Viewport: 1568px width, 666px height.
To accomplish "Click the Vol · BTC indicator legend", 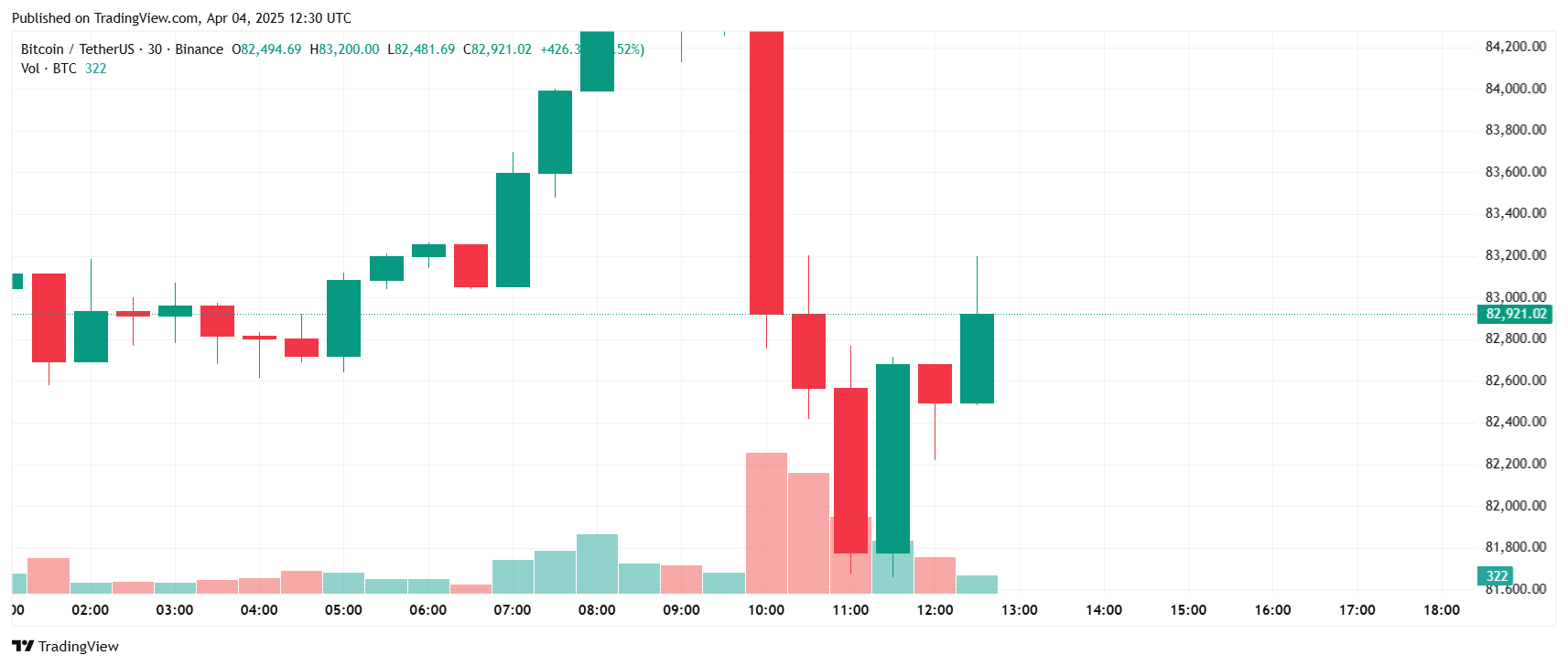I will pyautogui.click(x=49, y=69).
